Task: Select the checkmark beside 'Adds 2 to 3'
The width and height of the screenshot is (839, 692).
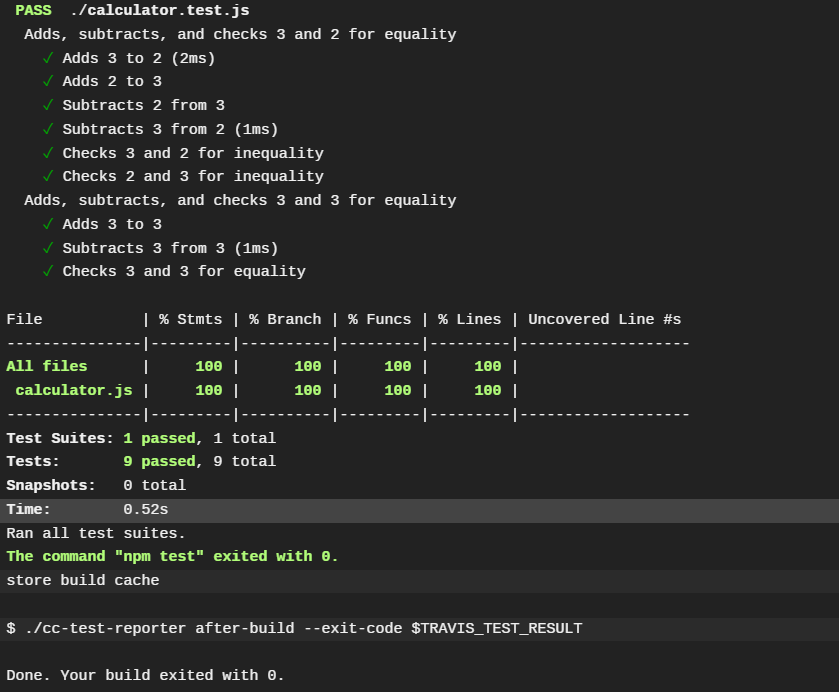Action: pyautogui.click(x=47, y=81)
